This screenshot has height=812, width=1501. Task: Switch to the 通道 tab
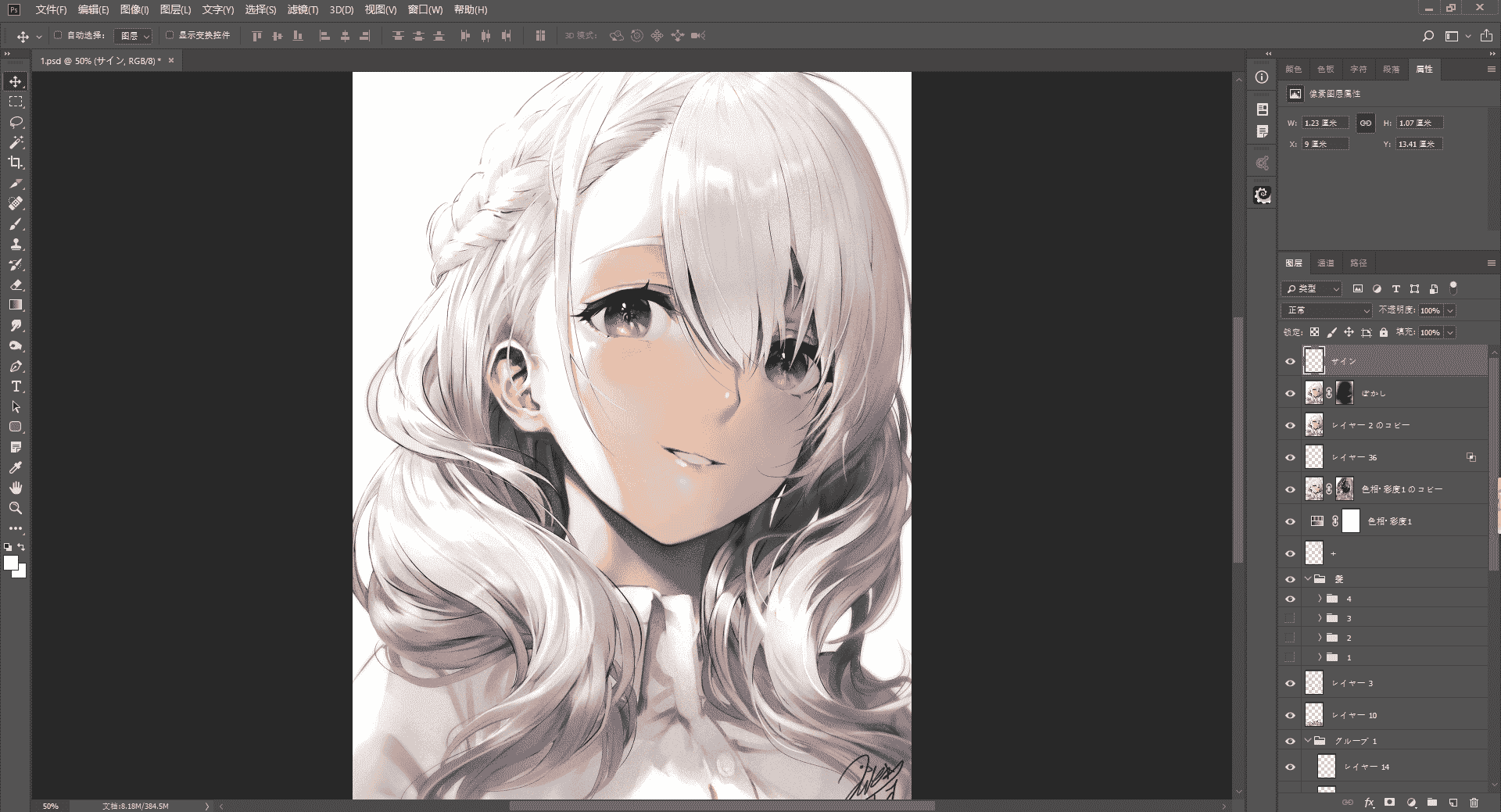point(1326,263)
